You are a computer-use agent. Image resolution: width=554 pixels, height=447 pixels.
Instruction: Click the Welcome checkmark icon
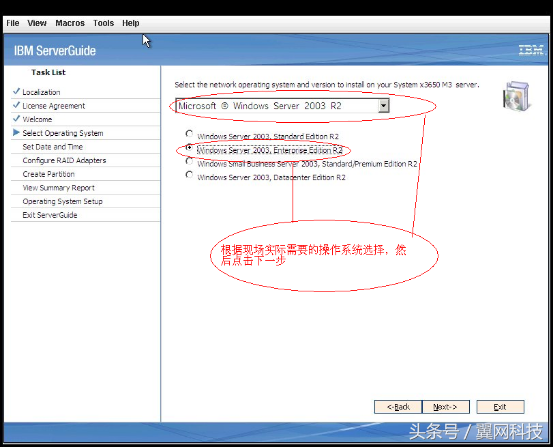pyautogui.click(x=16, y=118)
